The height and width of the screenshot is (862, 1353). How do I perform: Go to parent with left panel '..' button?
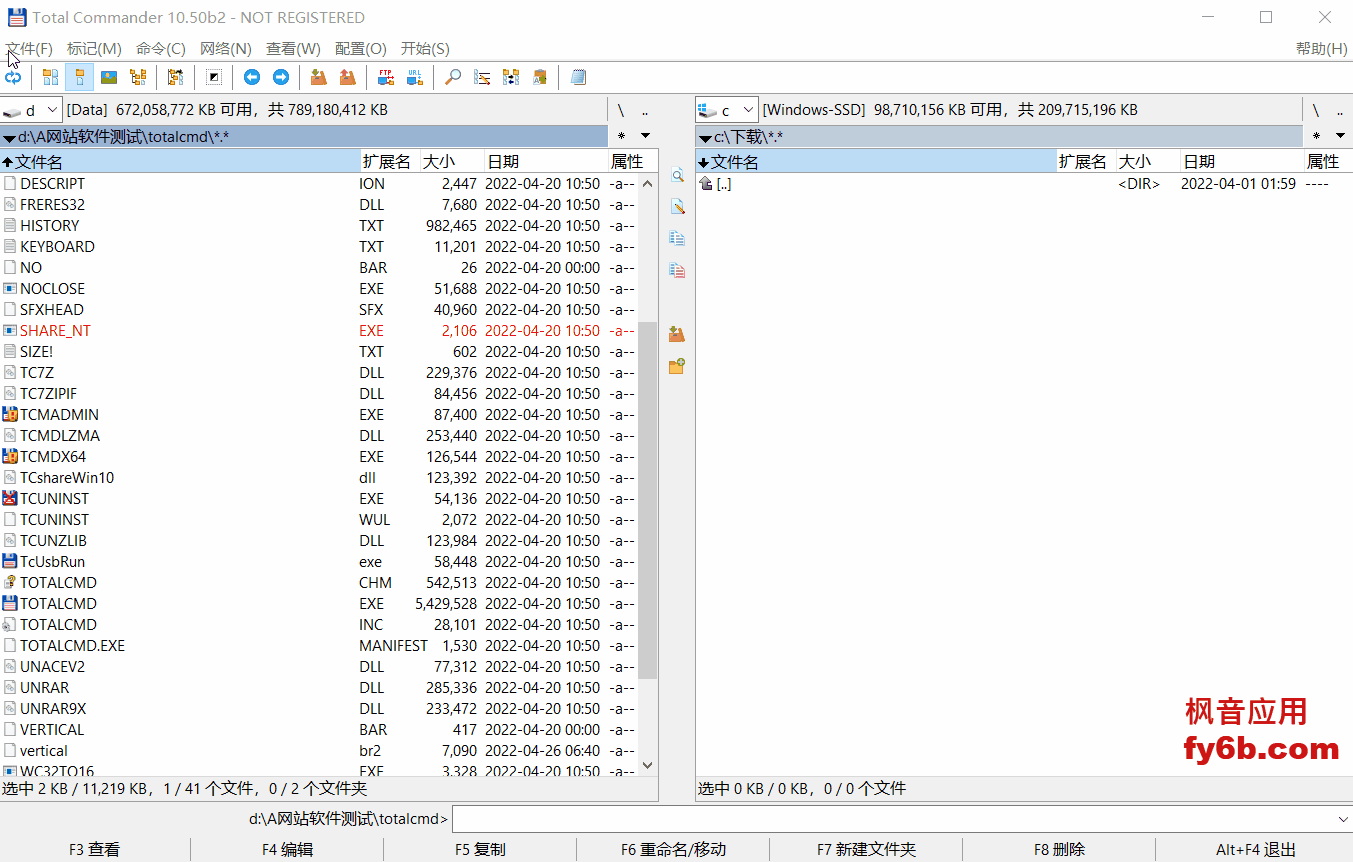pos(645,110)
